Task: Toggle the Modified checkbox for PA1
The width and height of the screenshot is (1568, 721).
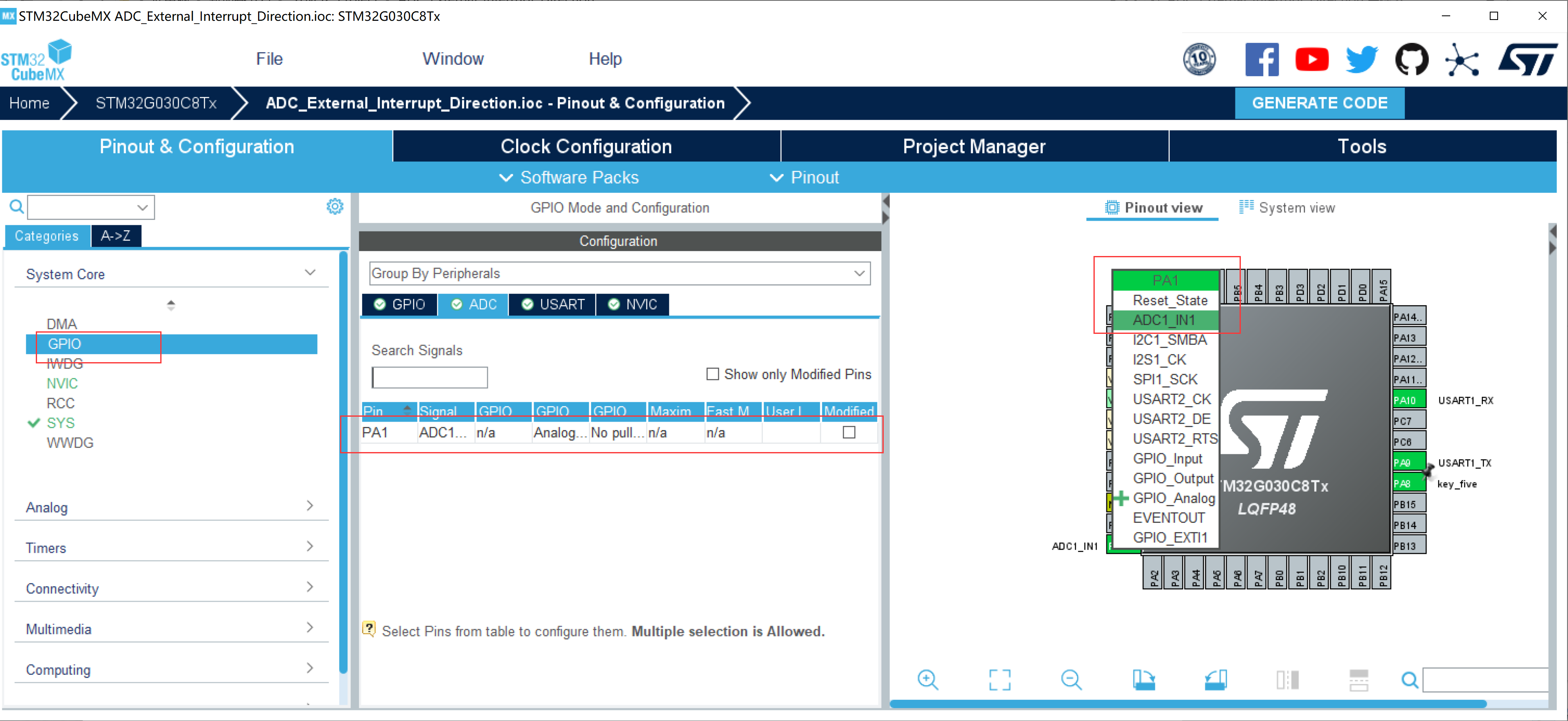Action: pyautogui.click(x=849, y=433)
